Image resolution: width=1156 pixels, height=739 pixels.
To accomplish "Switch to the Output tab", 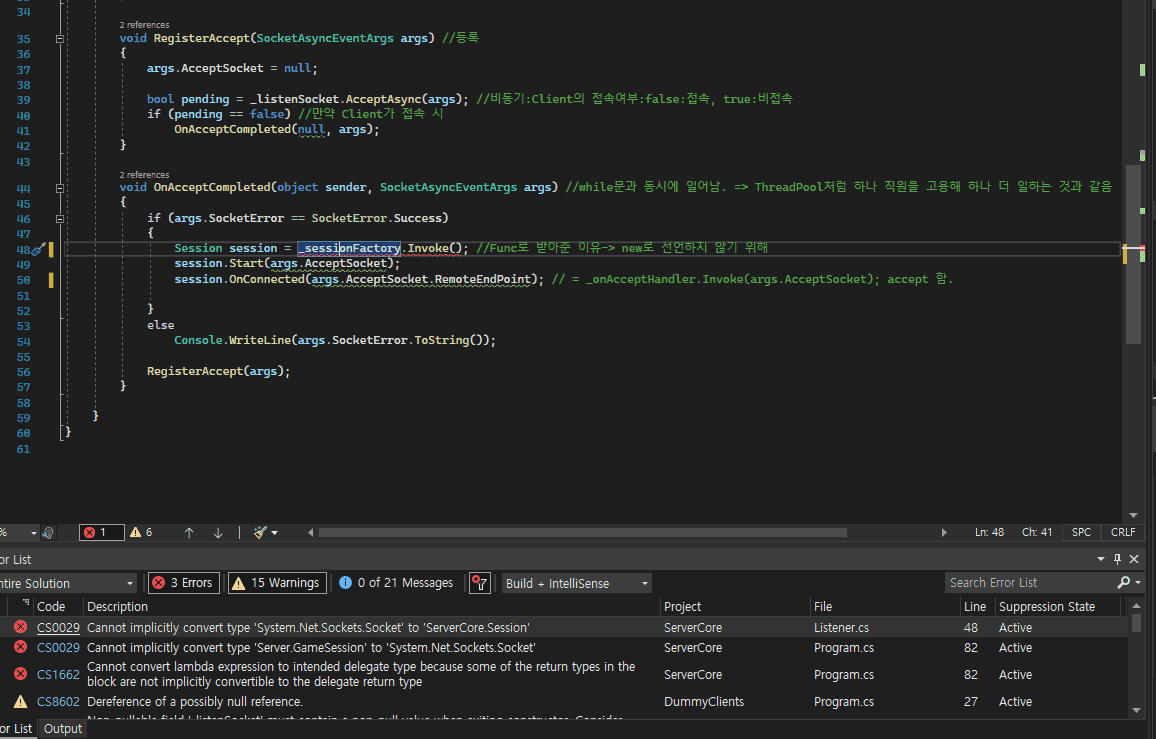I will pyautogui.click(x=63, y=729).
